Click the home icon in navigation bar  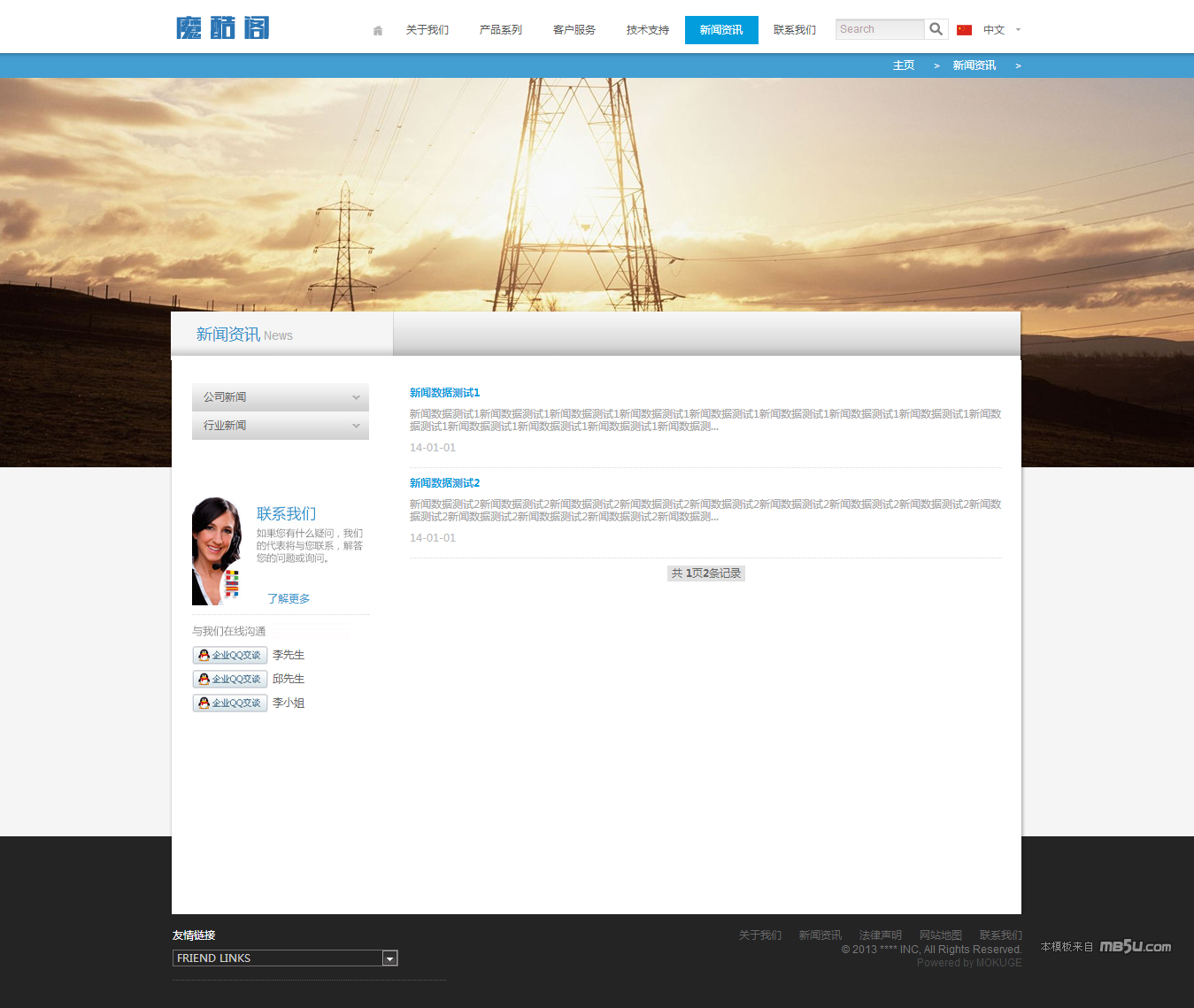point(378,30)
